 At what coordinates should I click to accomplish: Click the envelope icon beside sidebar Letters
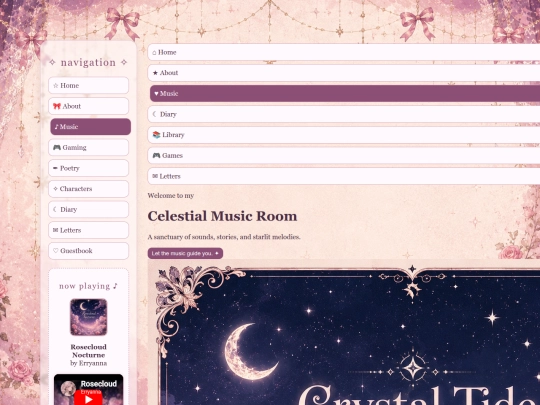point(55,230)
